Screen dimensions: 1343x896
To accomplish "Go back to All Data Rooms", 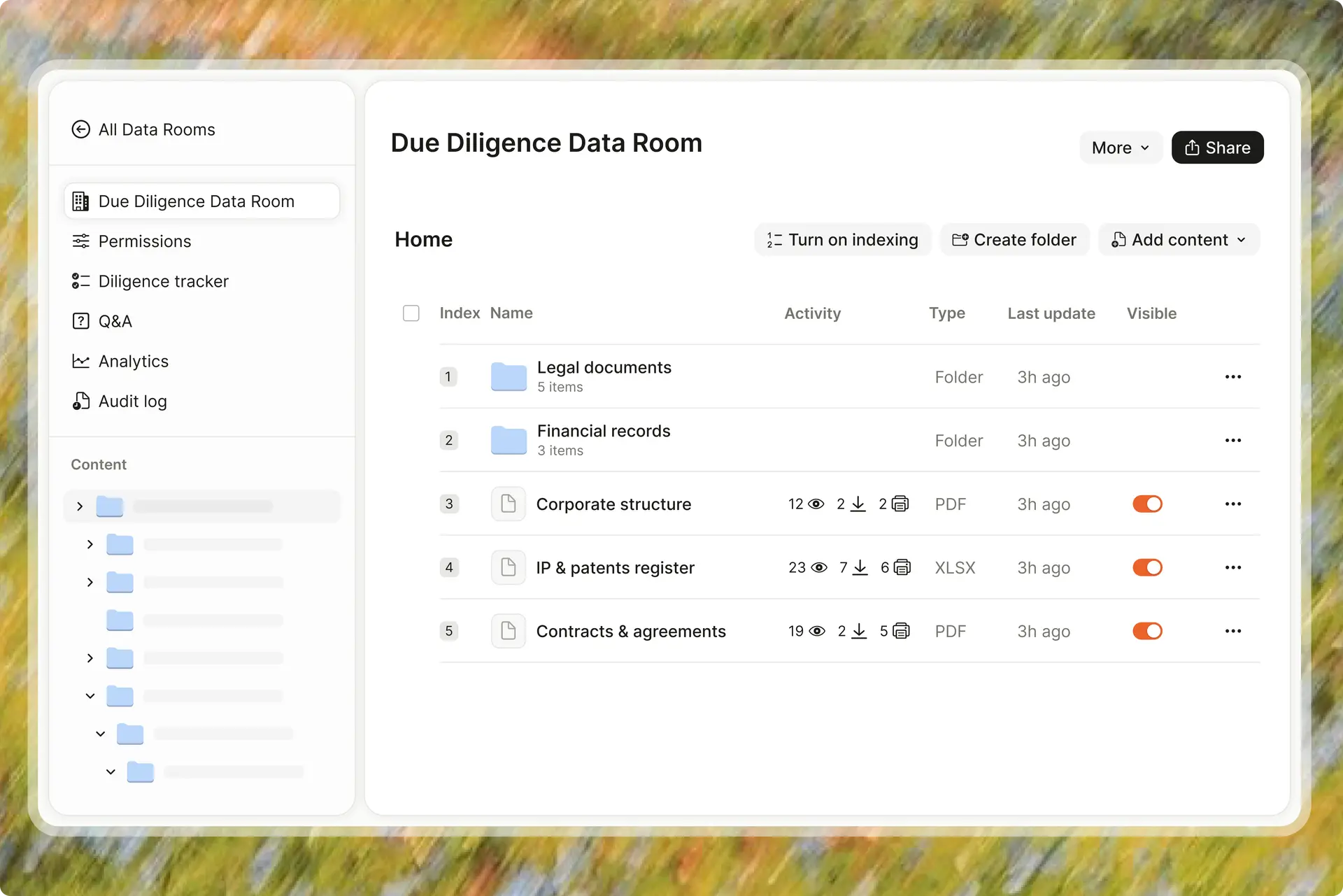I will pos(143,129).
